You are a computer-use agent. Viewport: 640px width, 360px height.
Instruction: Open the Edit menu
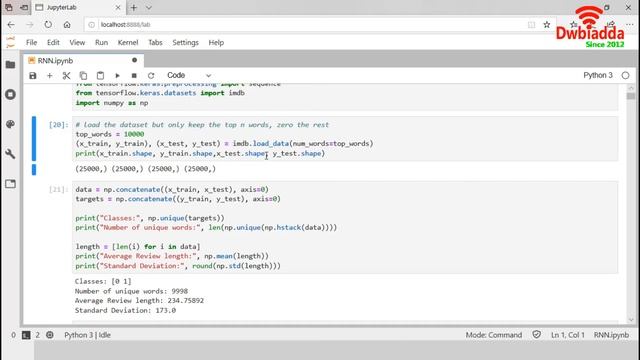[x=53, y=42]
